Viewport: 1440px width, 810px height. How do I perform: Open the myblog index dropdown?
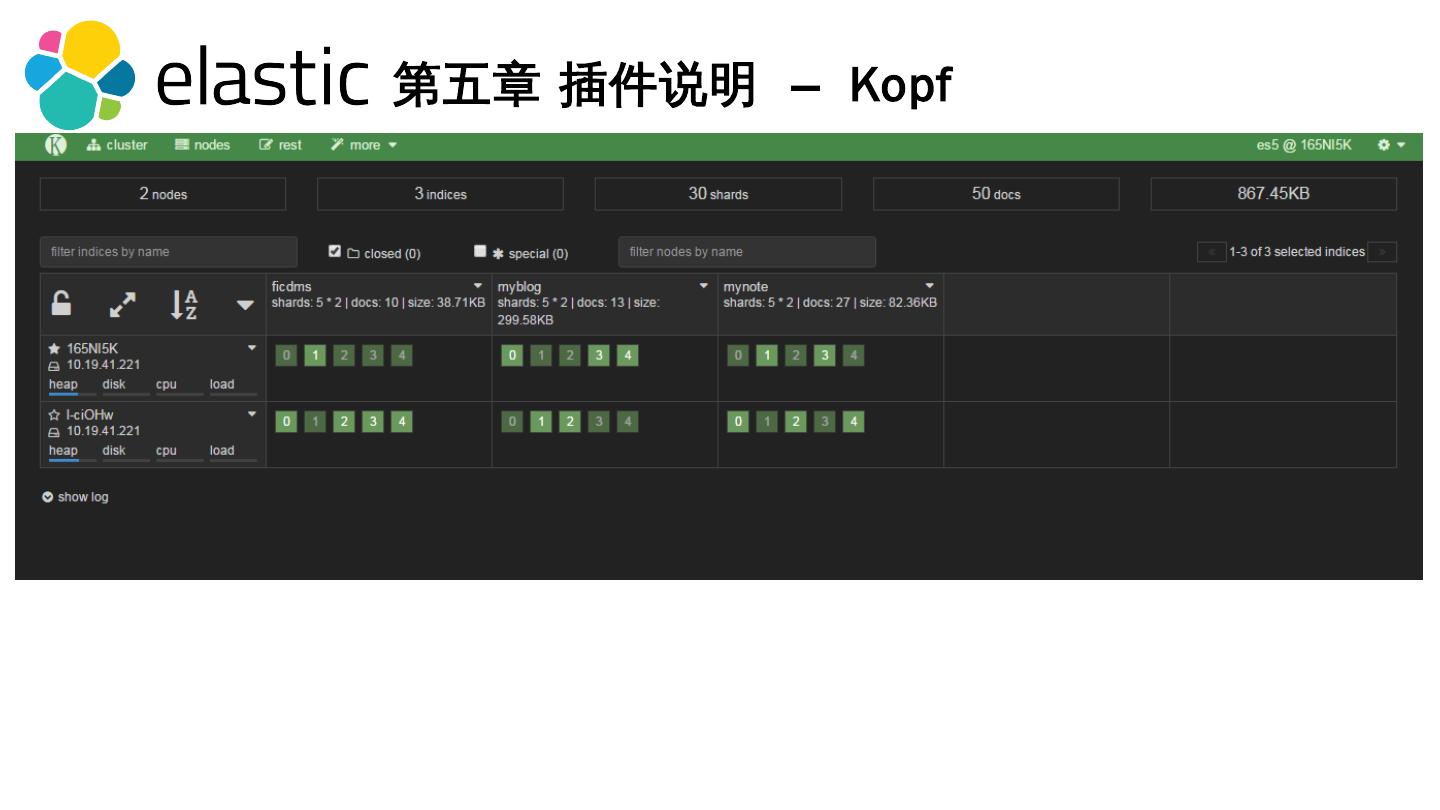coord(704,287)
